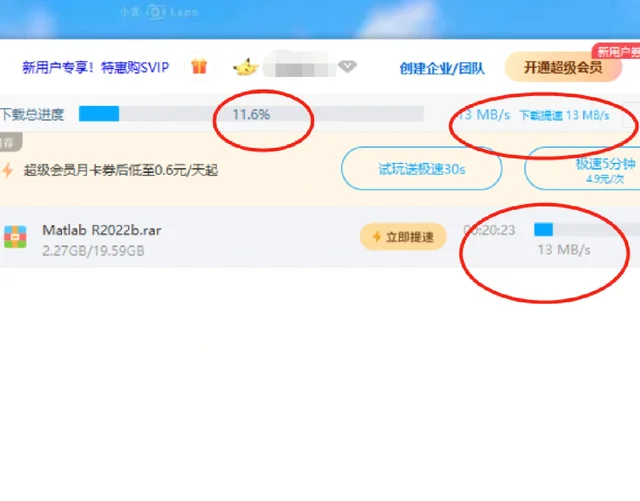Click the 13 MB/s speed under file progress

click(x=564, y=249)
